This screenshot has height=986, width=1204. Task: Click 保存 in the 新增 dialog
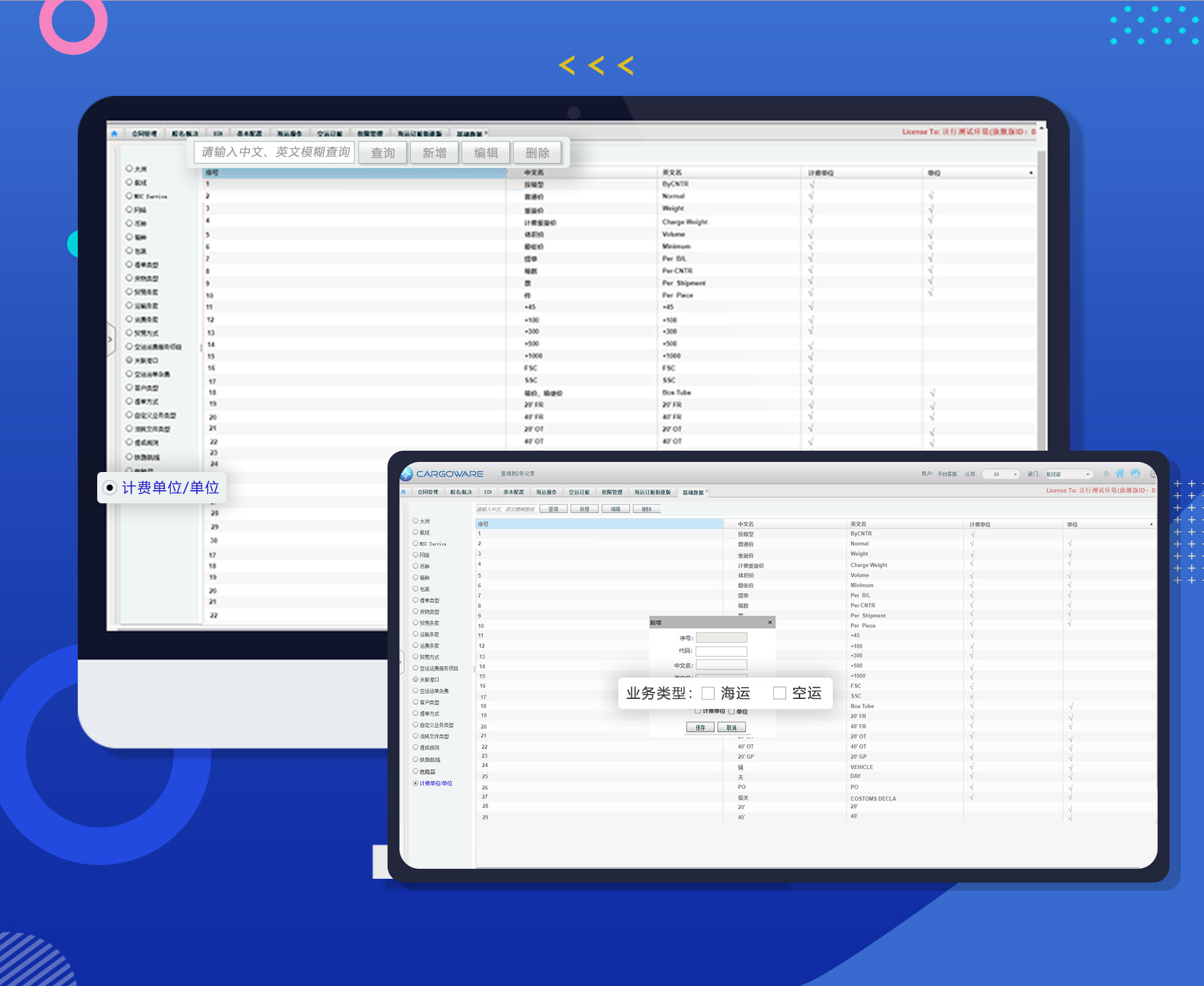click(700, 728)
